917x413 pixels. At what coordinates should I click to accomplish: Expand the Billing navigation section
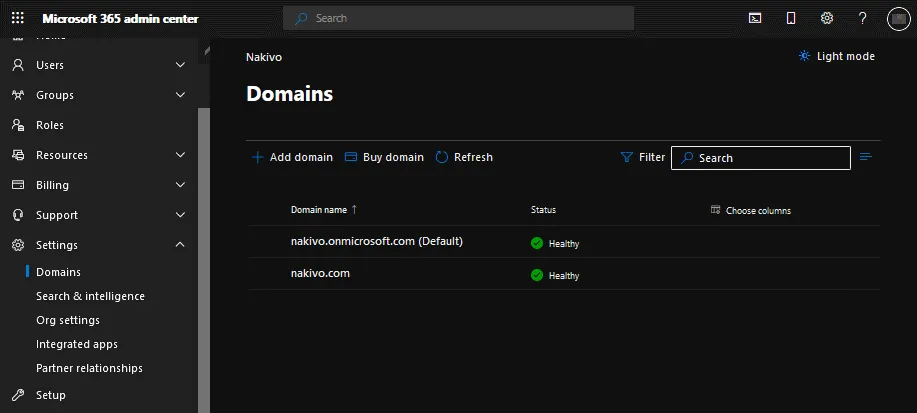click(x=180, y=185)
